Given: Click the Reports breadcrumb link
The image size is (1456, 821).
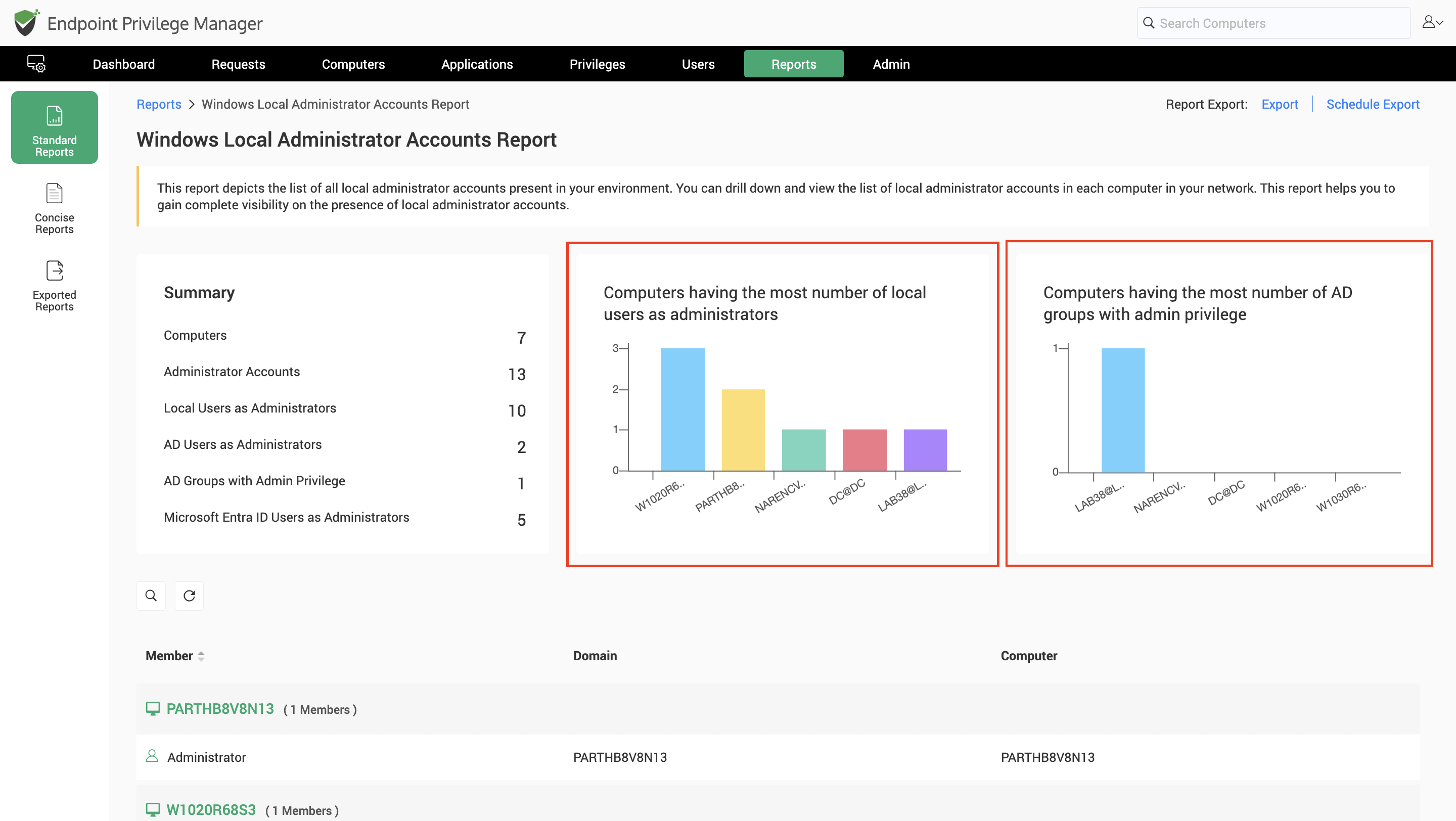Looking at the screenshot, I should tap(159, 104).
